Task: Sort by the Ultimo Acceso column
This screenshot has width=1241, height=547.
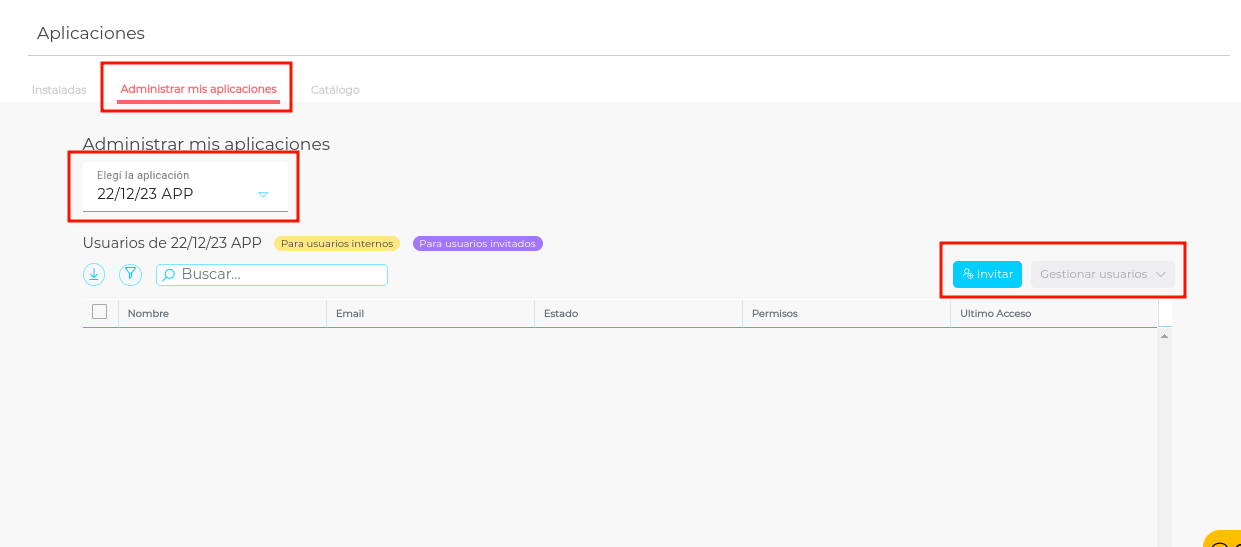Action: (995, 314)
